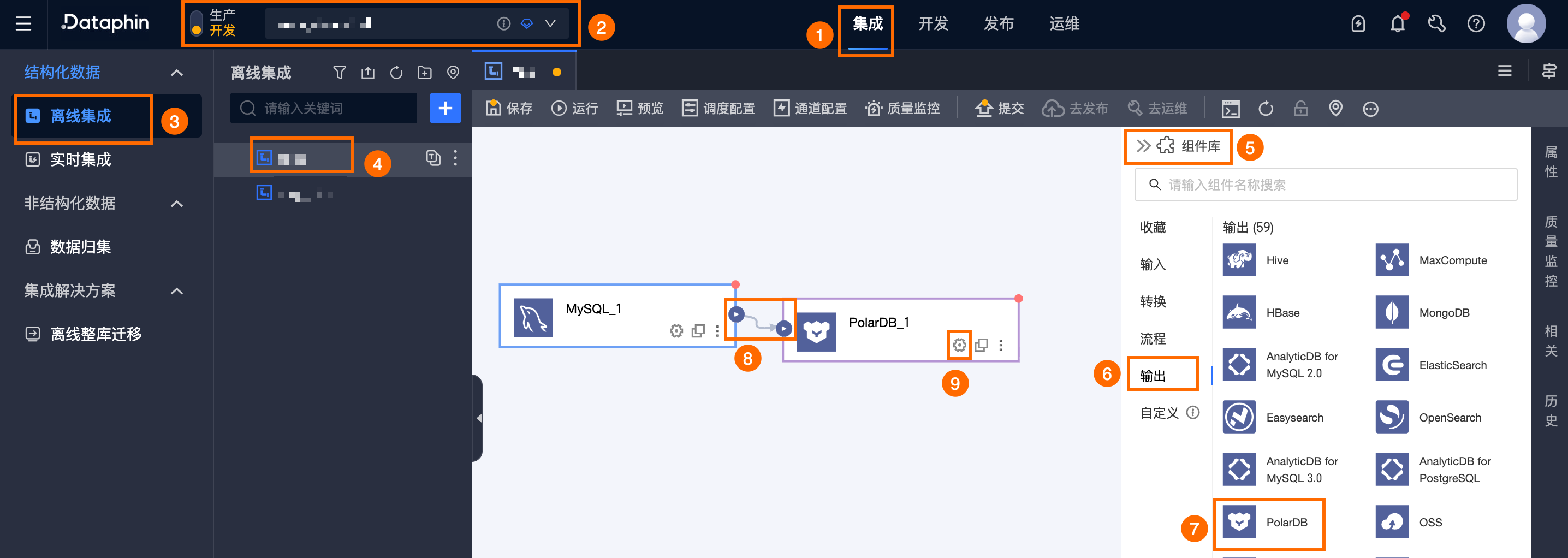Click the toolbar lock icon
The width and height of the screenshot is (1568, 558).
tap(1301, 109)
